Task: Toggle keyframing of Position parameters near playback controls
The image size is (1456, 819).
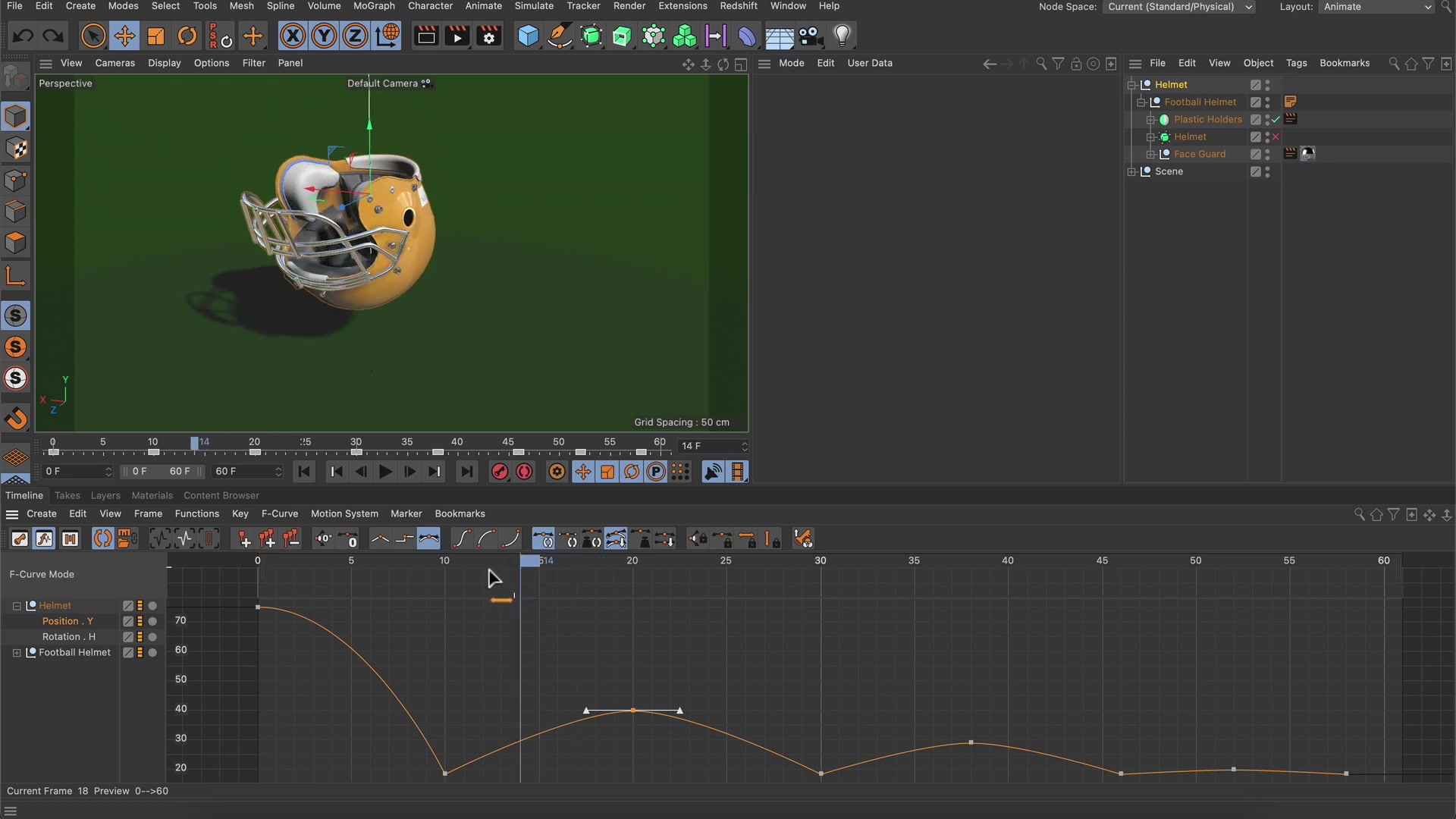Action: coord(583,472)
